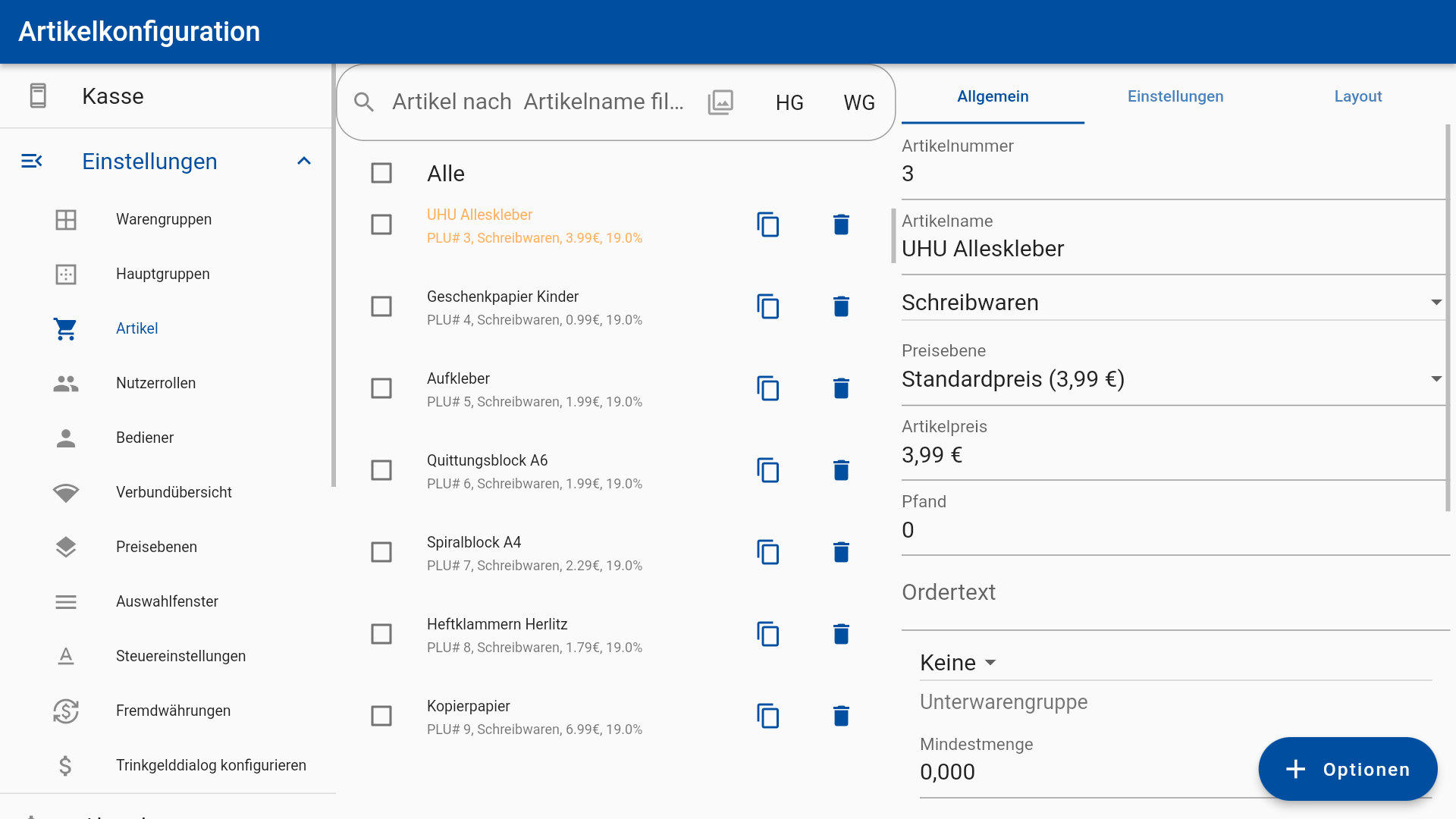Screen dimensions: 1456x819
Task: Select the Heftklammern Herlitz checkbox
Action: pos(381,634)
